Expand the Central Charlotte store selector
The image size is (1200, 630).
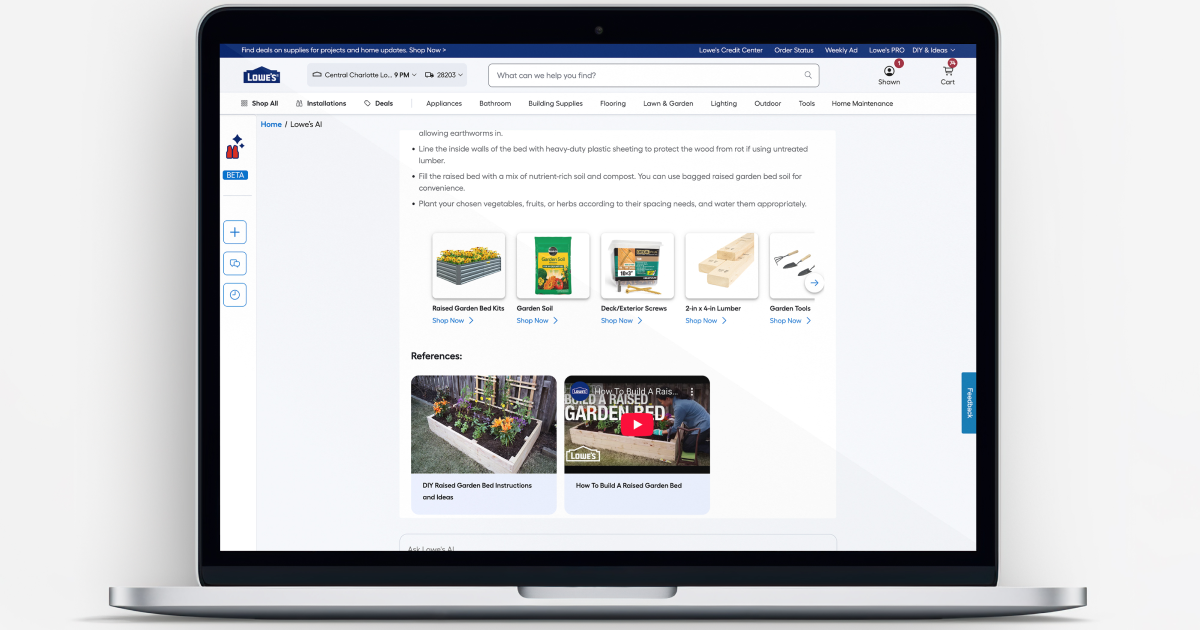[x=364, y=75]
